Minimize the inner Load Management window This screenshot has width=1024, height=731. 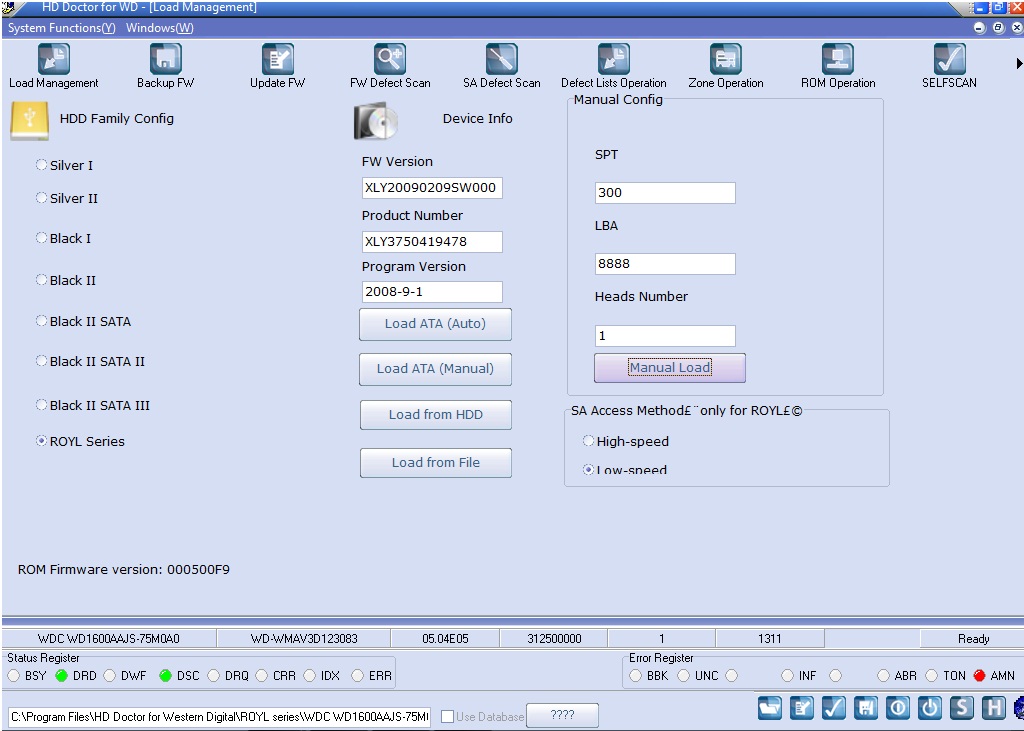pos(979,27)
